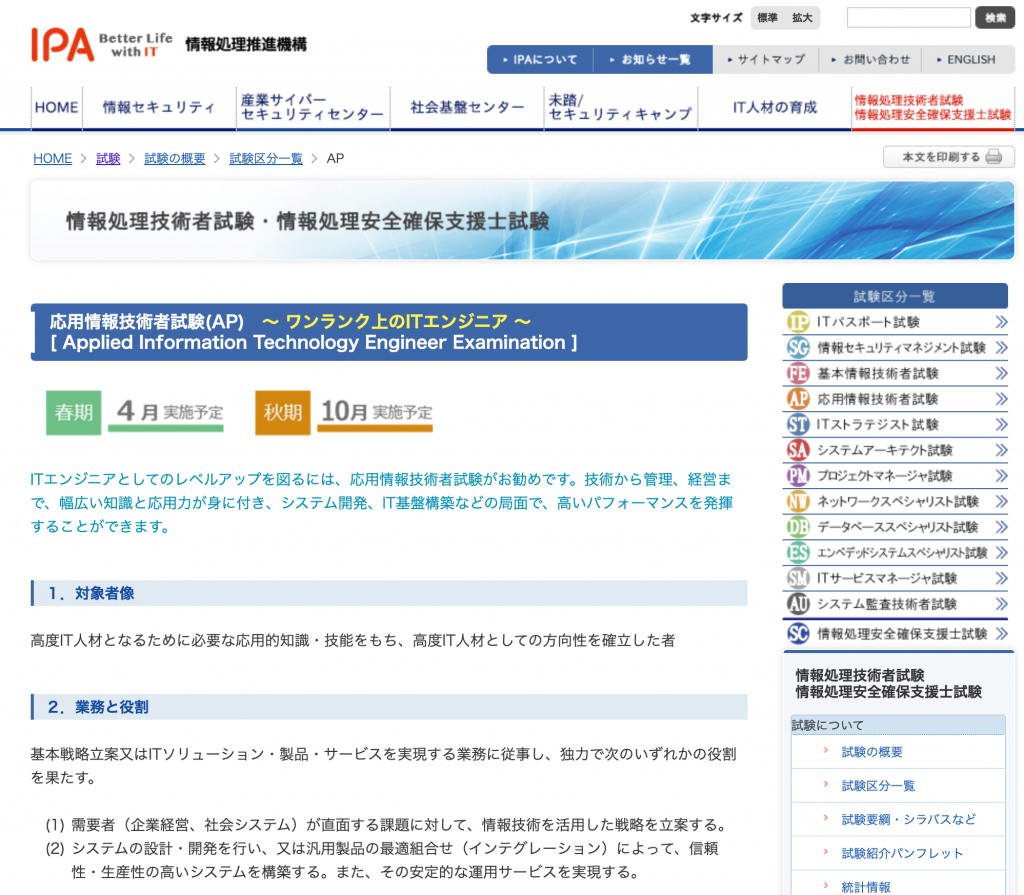Set text size to 拡大
Image resolution: width=1024 pixels, height=895 pixels.
(x=802, y=18)
